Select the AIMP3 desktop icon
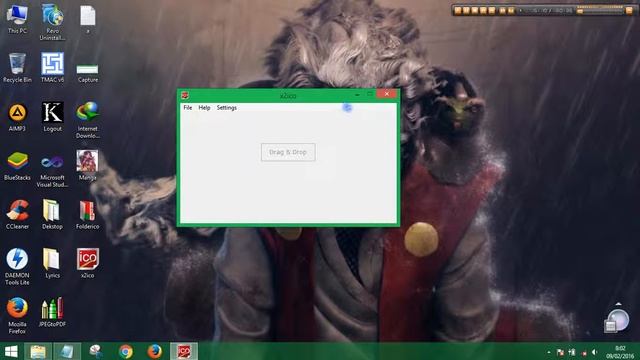The width and height of the screenshot is (640, 360). pyautogui.click(x=17, y=117)
